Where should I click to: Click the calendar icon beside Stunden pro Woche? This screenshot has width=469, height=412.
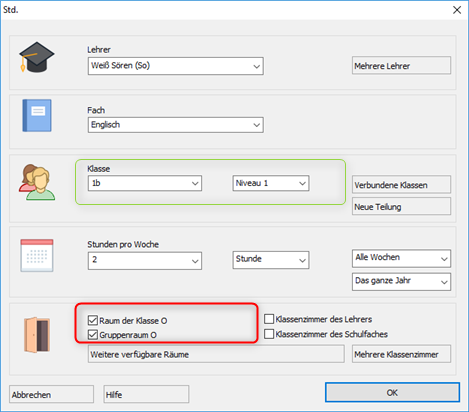37,255
